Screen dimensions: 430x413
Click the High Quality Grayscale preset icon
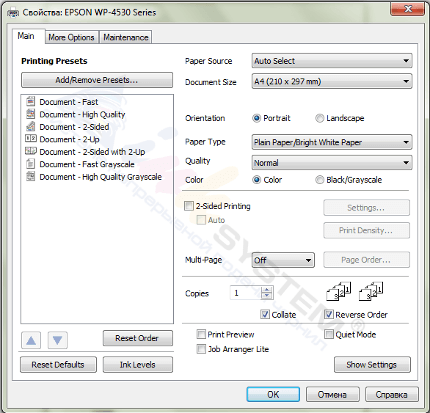click(30, 176)
